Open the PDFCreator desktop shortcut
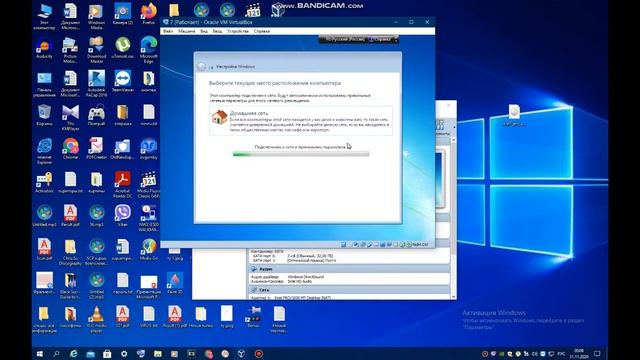Image resolution: width=640 pixels, height=360 pixels. point(96,149)
